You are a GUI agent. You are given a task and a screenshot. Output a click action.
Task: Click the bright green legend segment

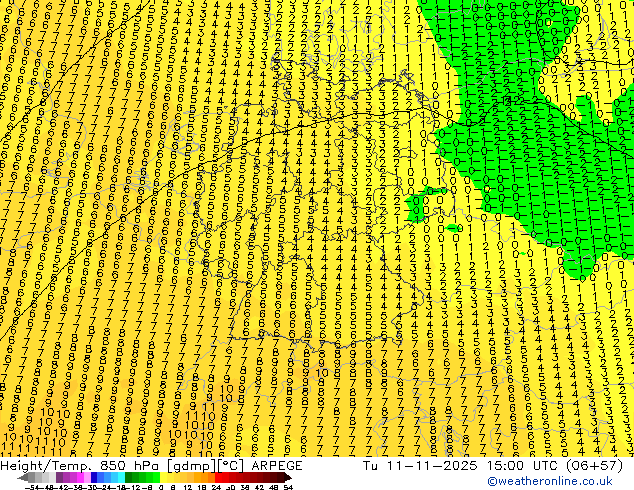[156, 478]
